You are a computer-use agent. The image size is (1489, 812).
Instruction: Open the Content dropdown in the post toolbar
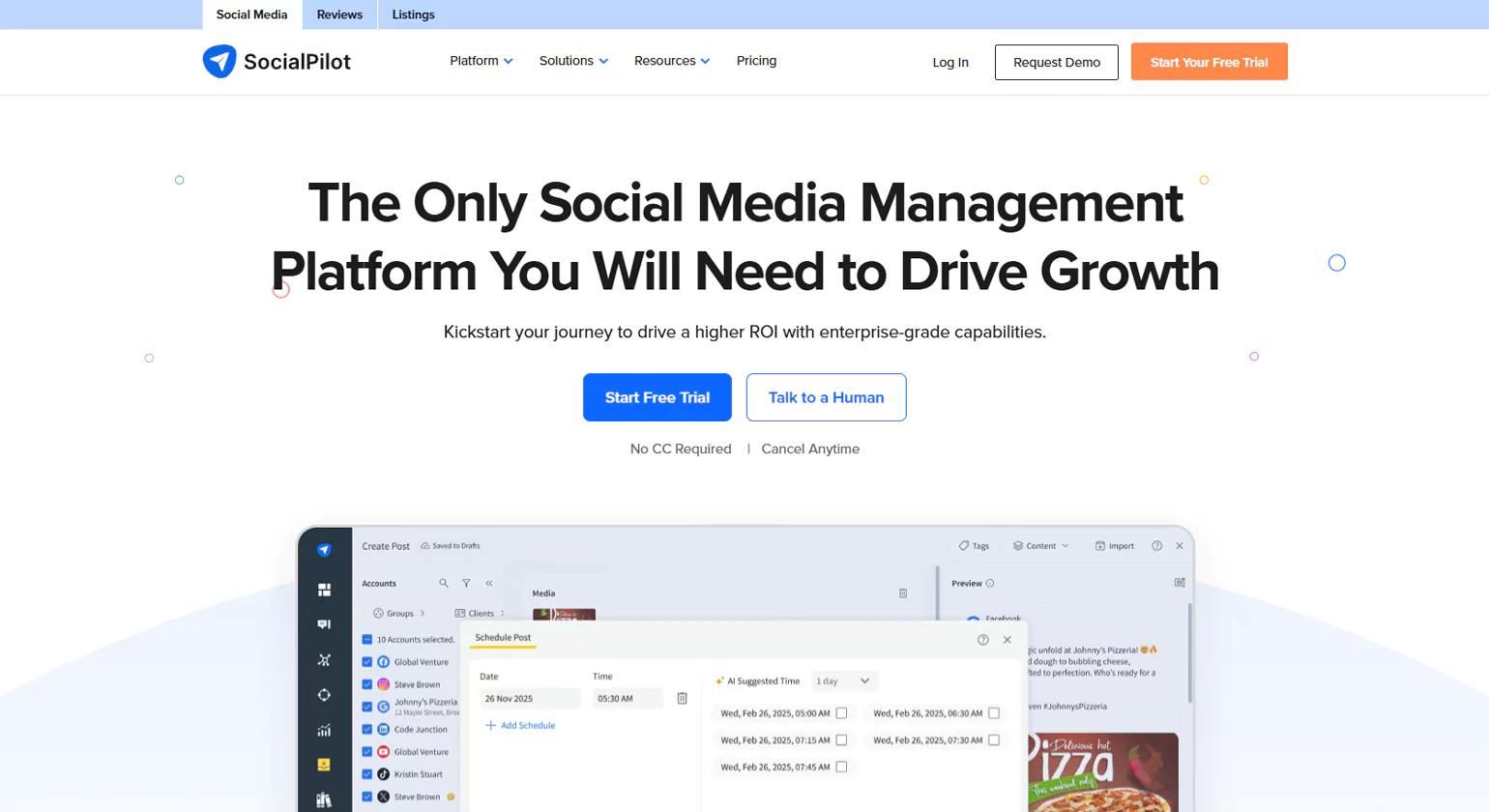click(1040, 545)
